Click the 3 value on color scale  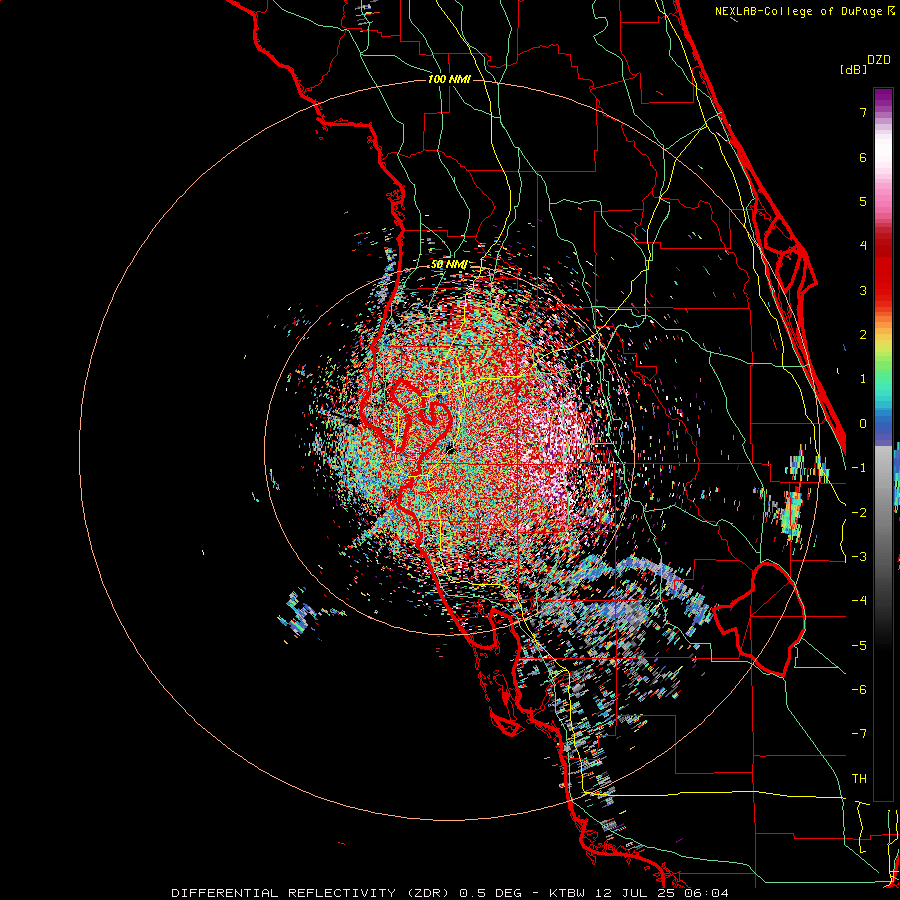pos(863,290)
